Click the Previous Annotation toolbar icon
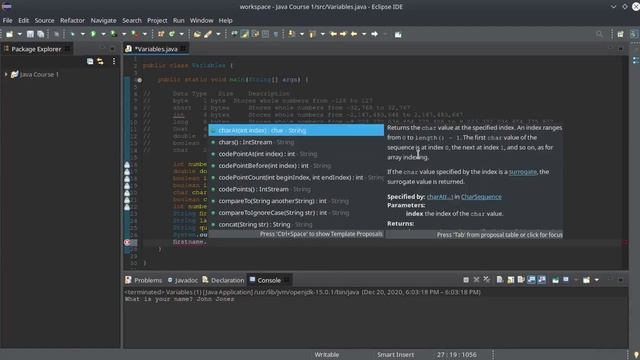Viewport: 640px width, 360px height. [x=312, y=34]
